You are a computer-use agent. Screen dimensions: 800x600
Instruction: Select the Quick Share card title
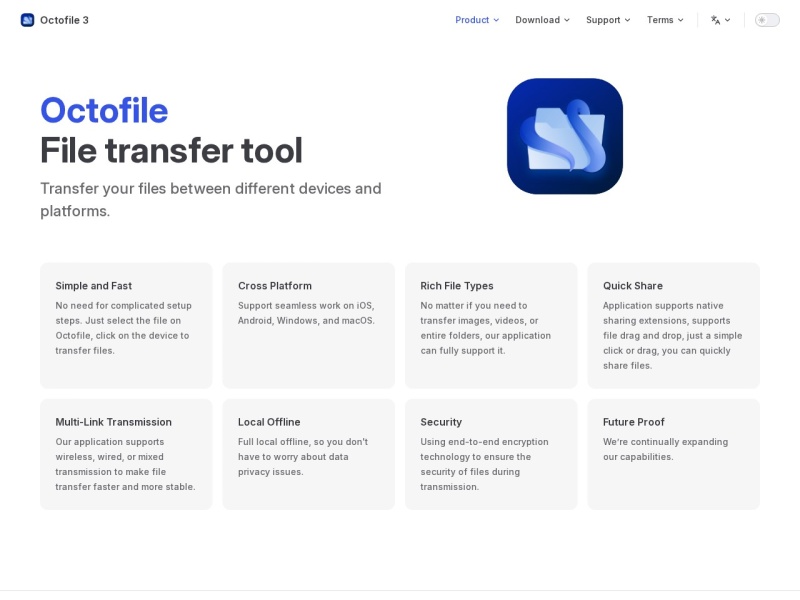click(633, 286)
